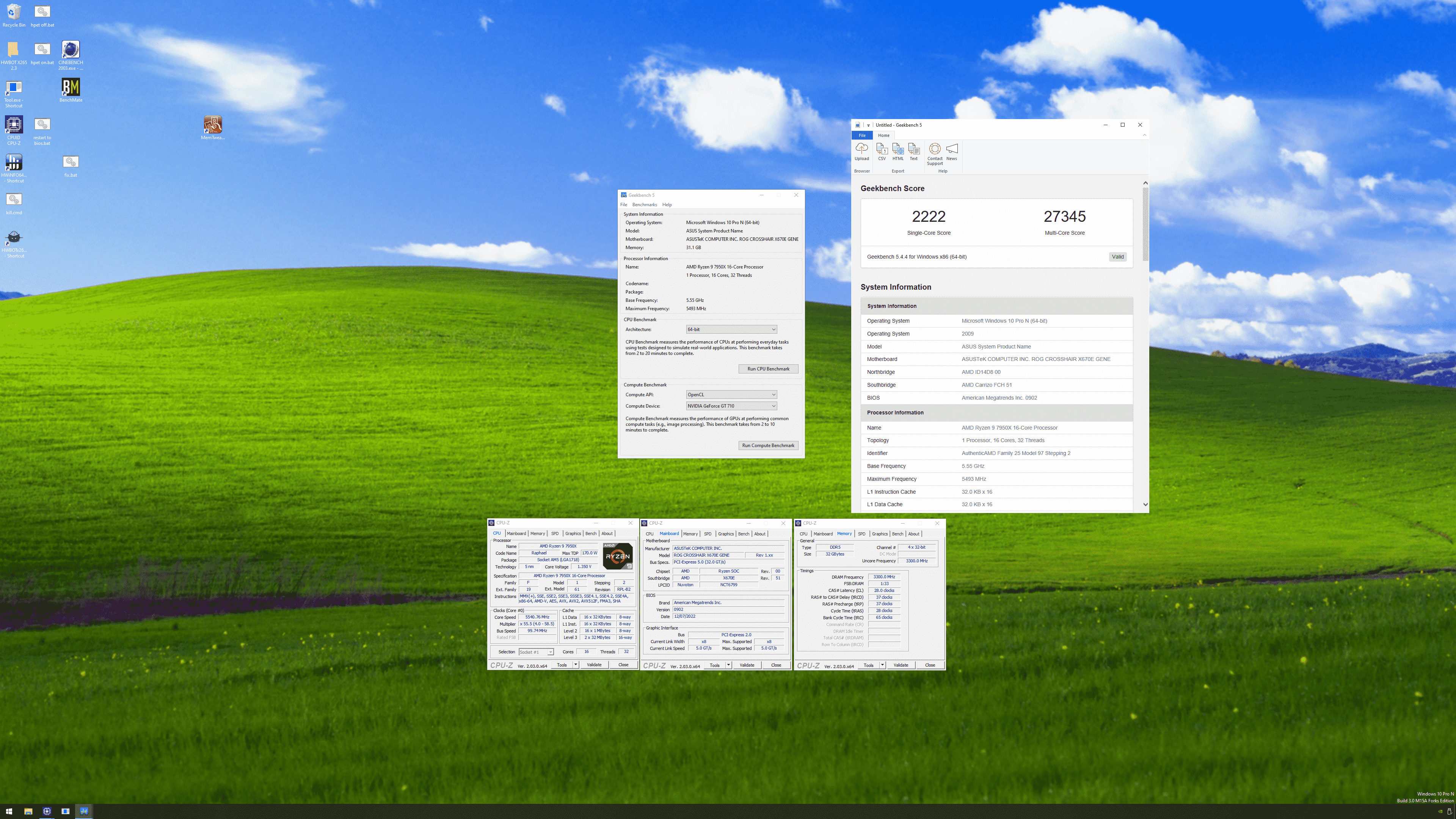
Task: Select the Home ribbon tab
Action: tap(883, 135)
